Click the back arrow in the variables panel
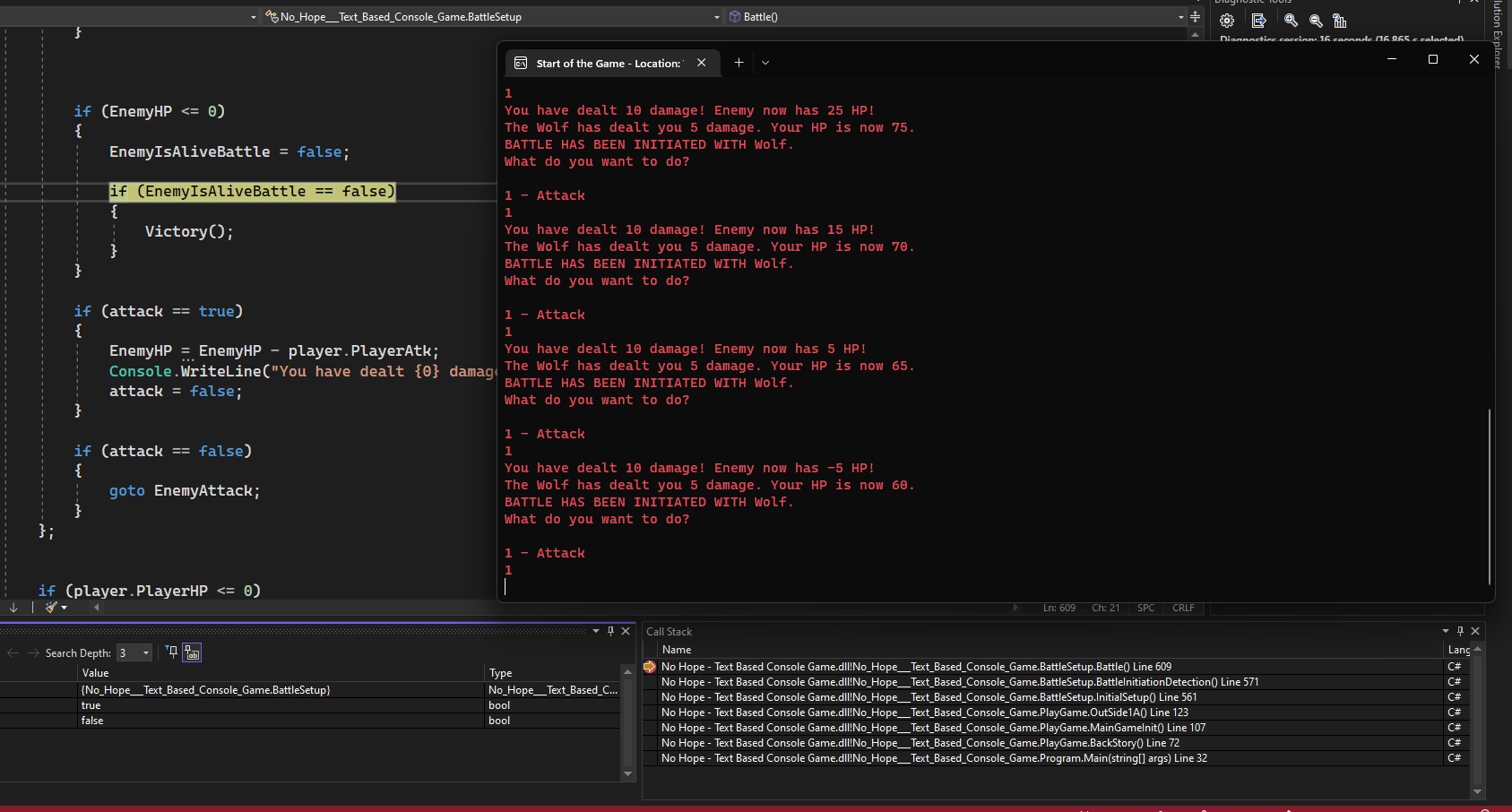 pos(13,652)
